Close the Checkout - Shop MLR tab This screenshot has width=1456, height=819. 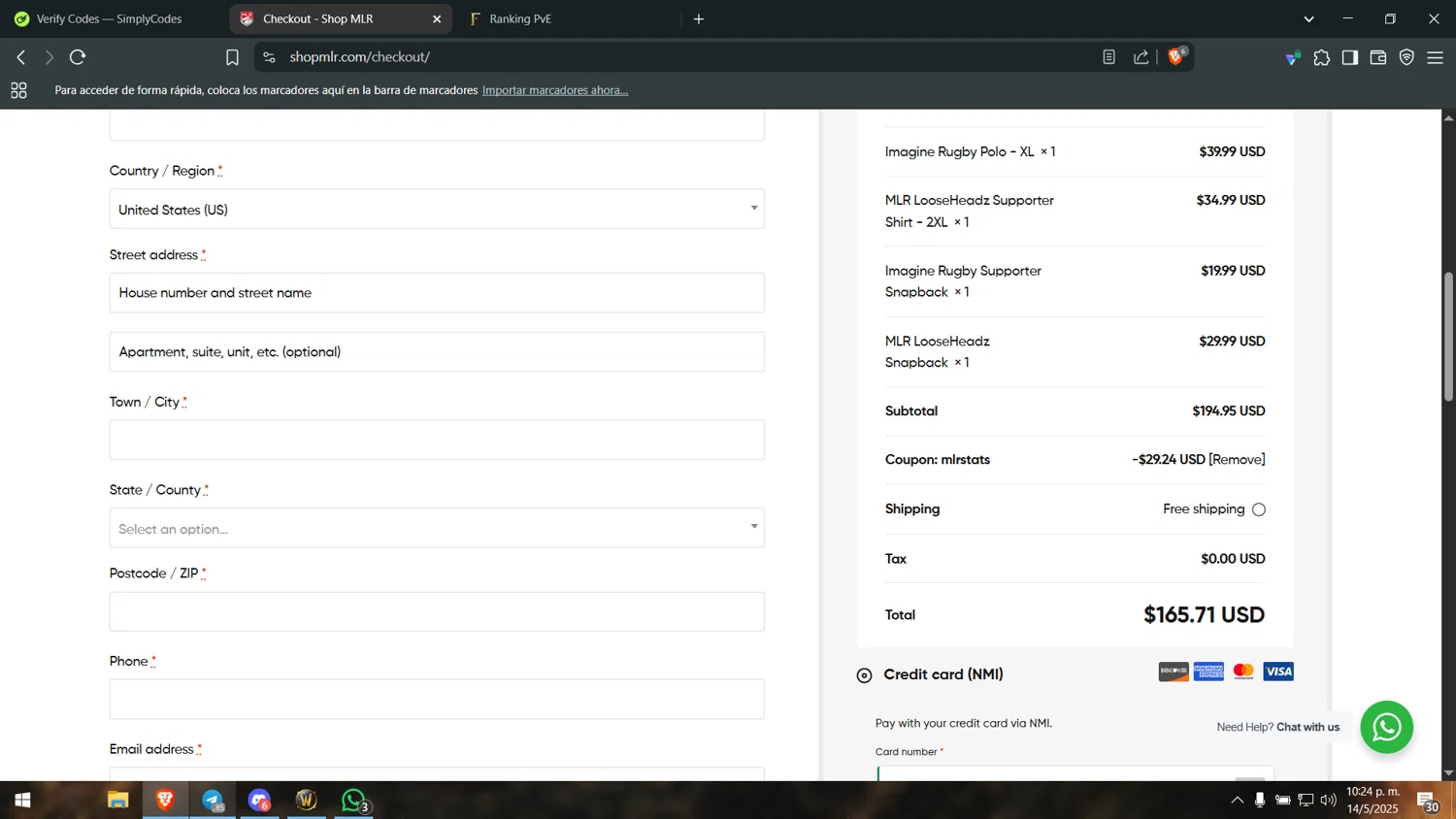pos(437,18)
